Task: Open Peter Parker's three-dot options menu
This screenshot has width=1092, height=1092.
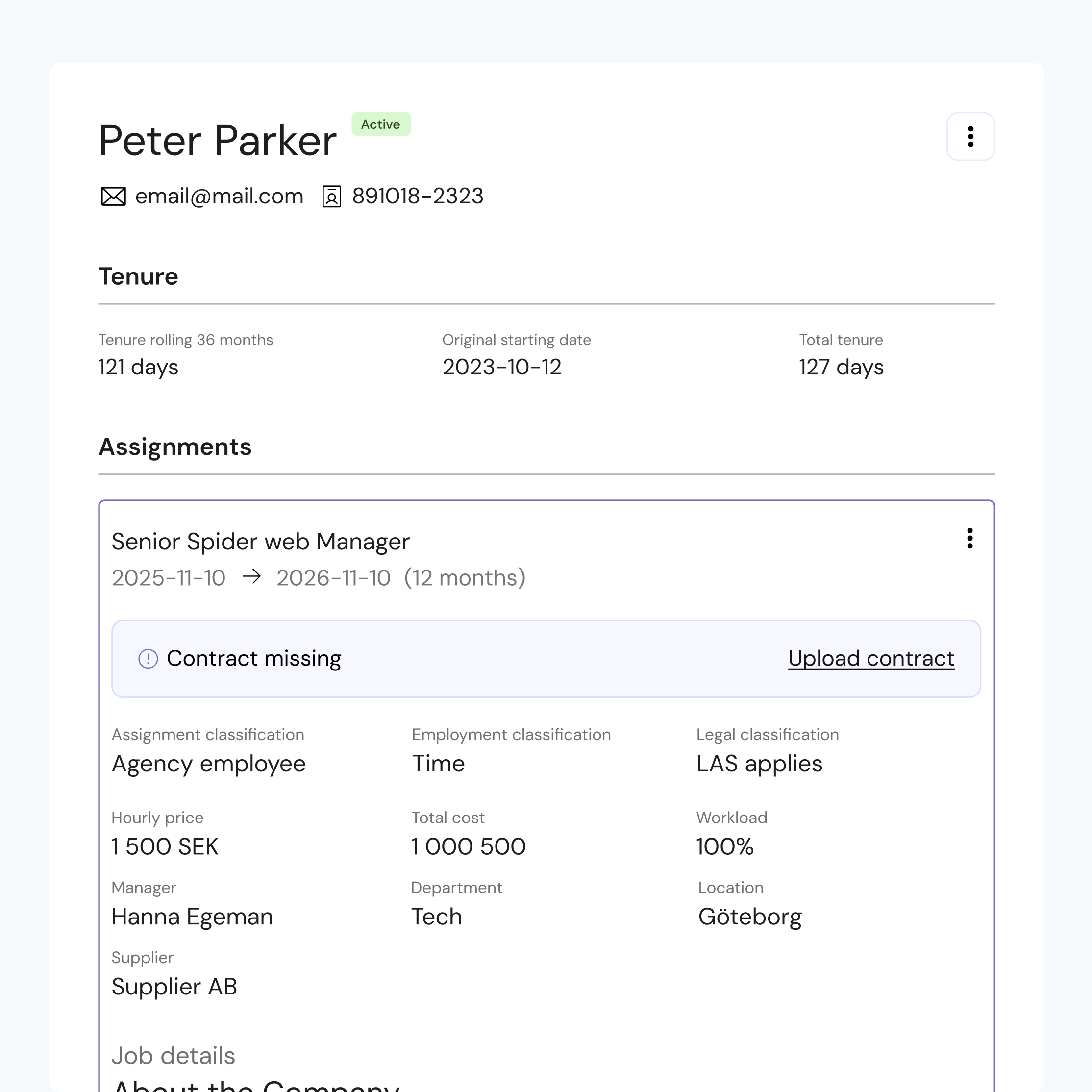Action: (970, 137)
